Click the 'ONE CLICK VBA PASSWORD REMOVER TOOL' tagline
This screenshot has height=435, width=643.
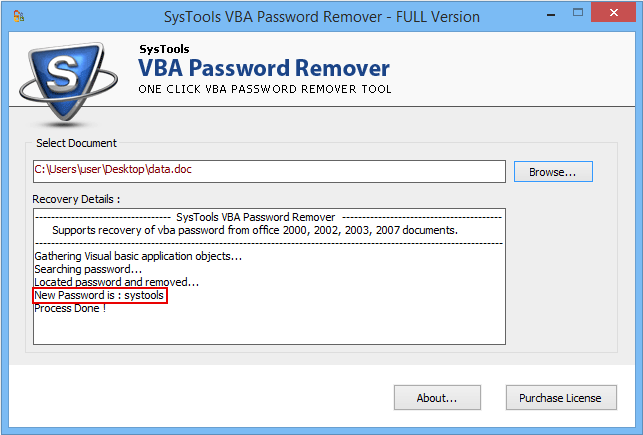click(x=264, y=90)
